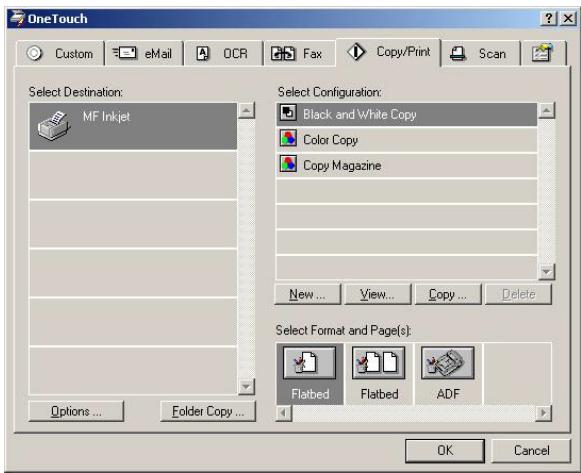Click destination list scroll down arrow
Screen dimensions: 581x473
pos(246,387)
